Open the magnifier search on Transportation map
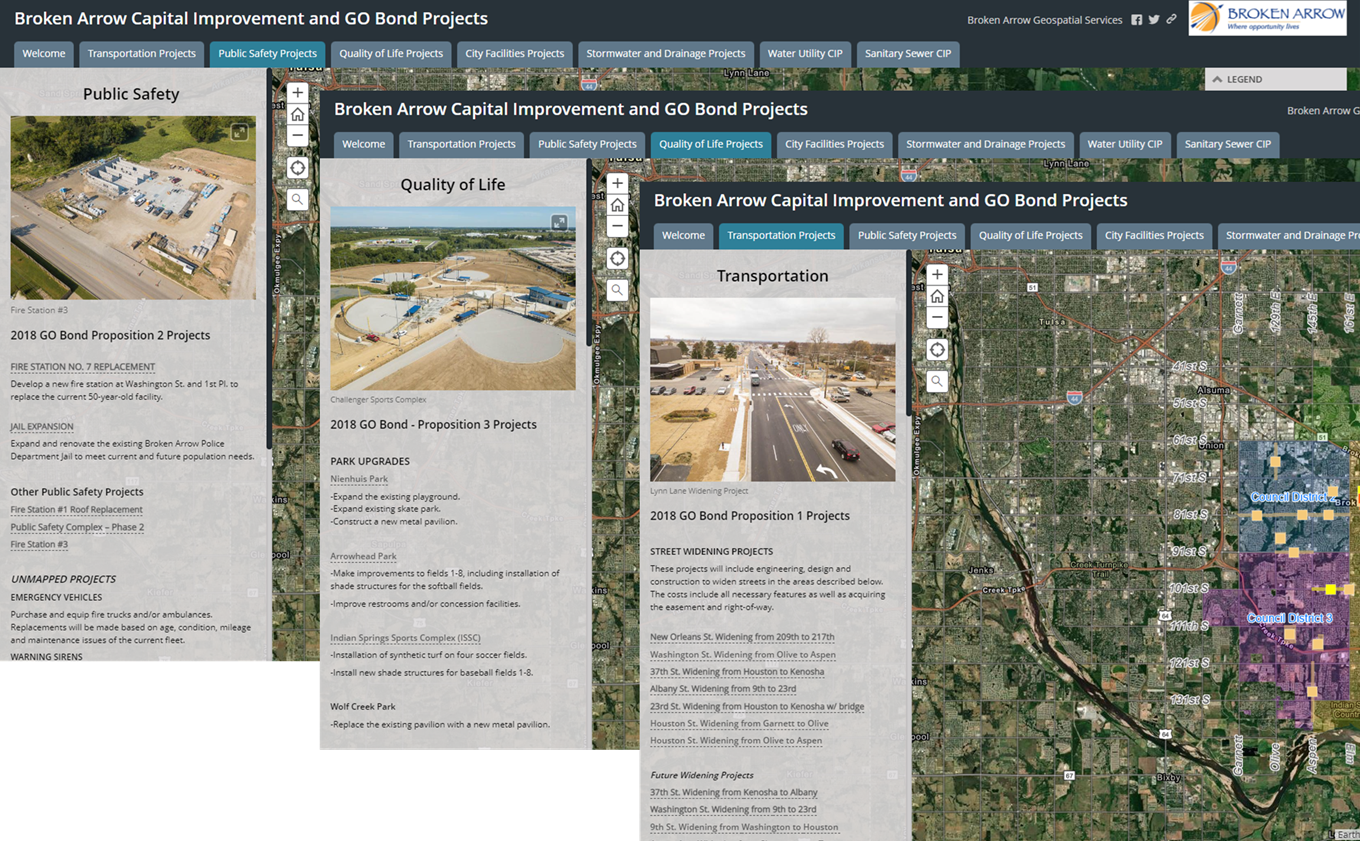Image resolution: width=1360 pixels, height=841 pixels. coord(937,381)
